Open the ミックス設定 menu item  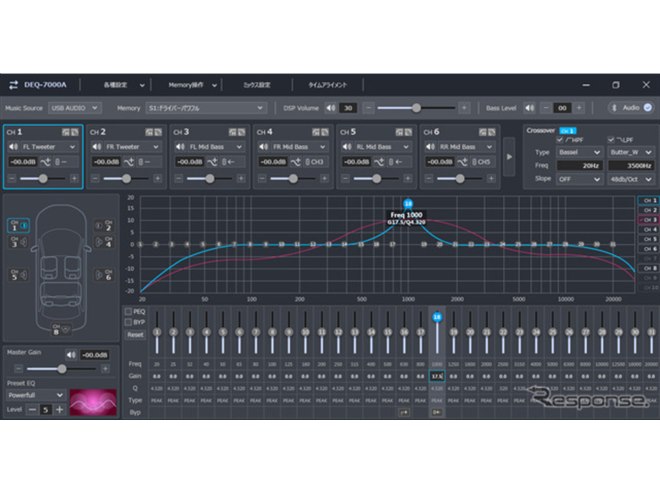[257, 85]
